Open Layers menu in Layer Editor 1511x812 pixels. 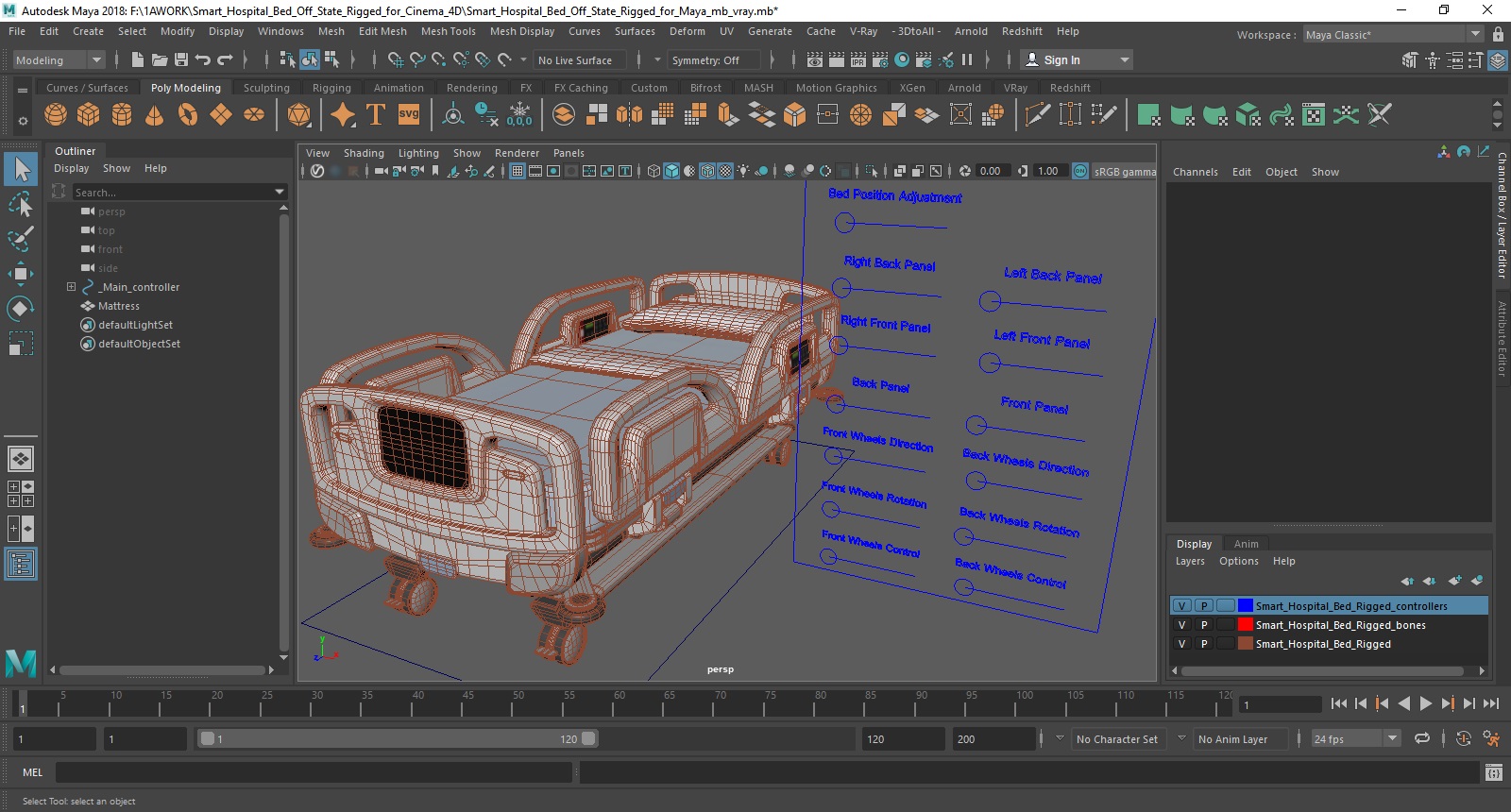pos(1190,561)
